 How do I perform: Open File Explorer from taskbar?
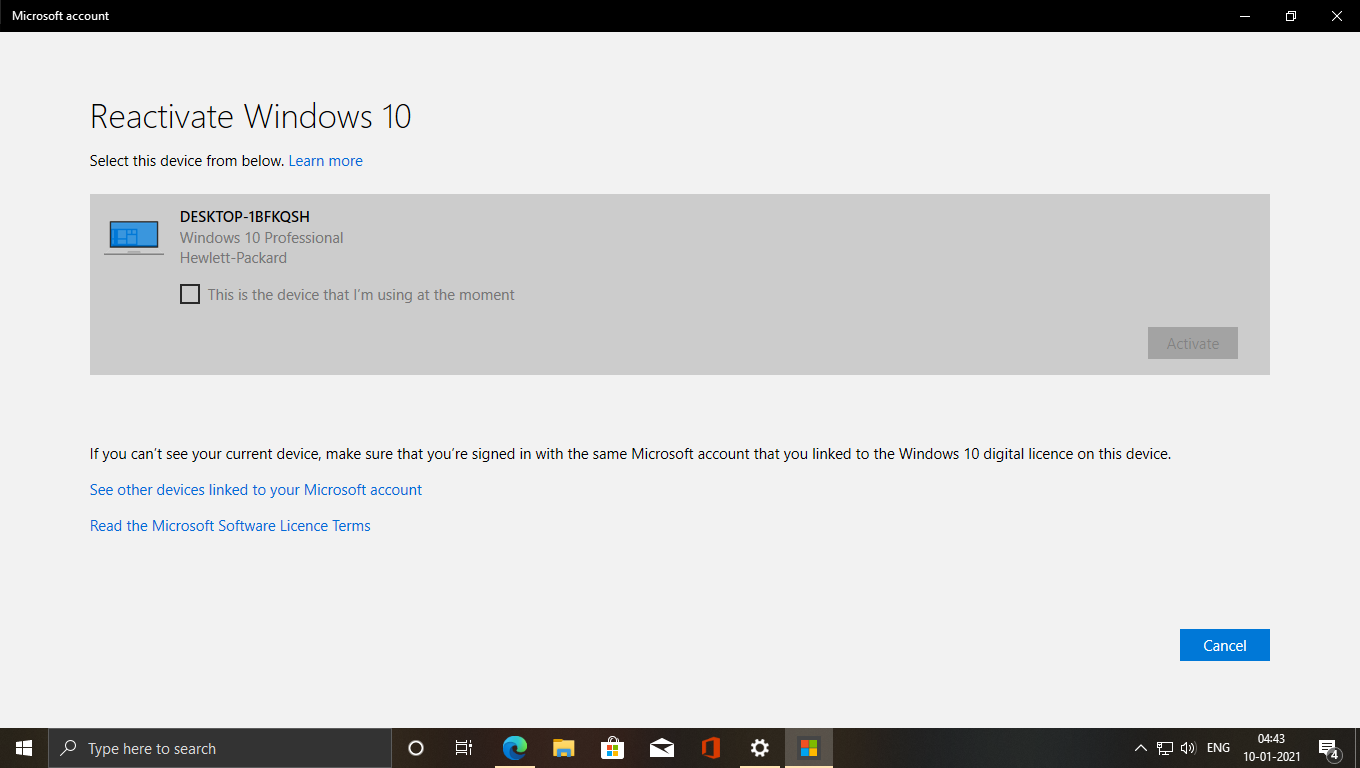tap(563, 748)
